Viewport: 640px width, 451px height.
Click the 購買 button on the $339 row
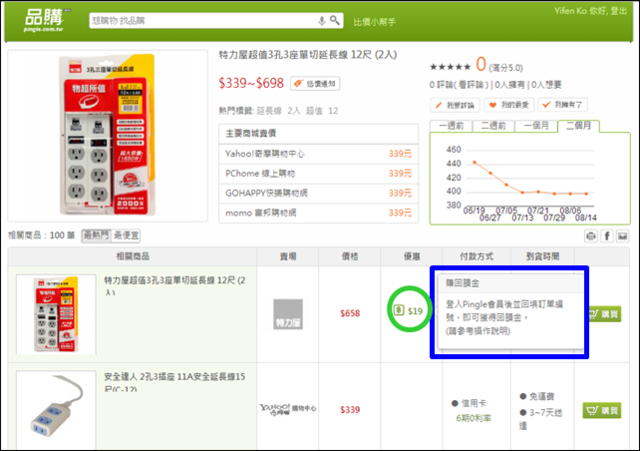[x=602, y=410]
